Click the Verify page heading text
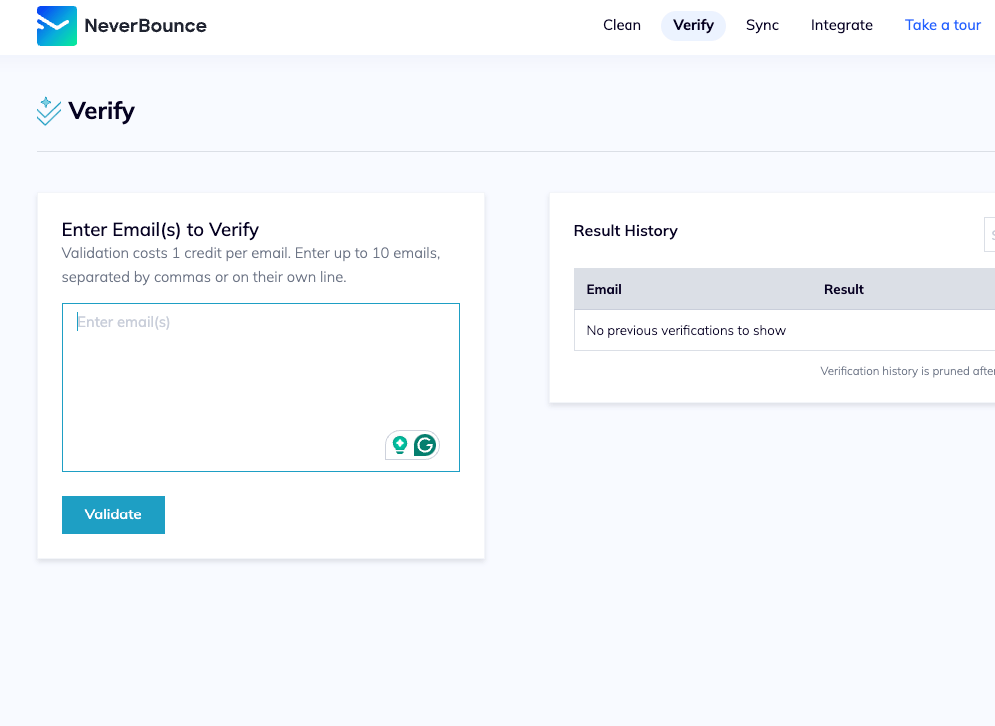Screen dimensions: 995x726 (101, 111)
